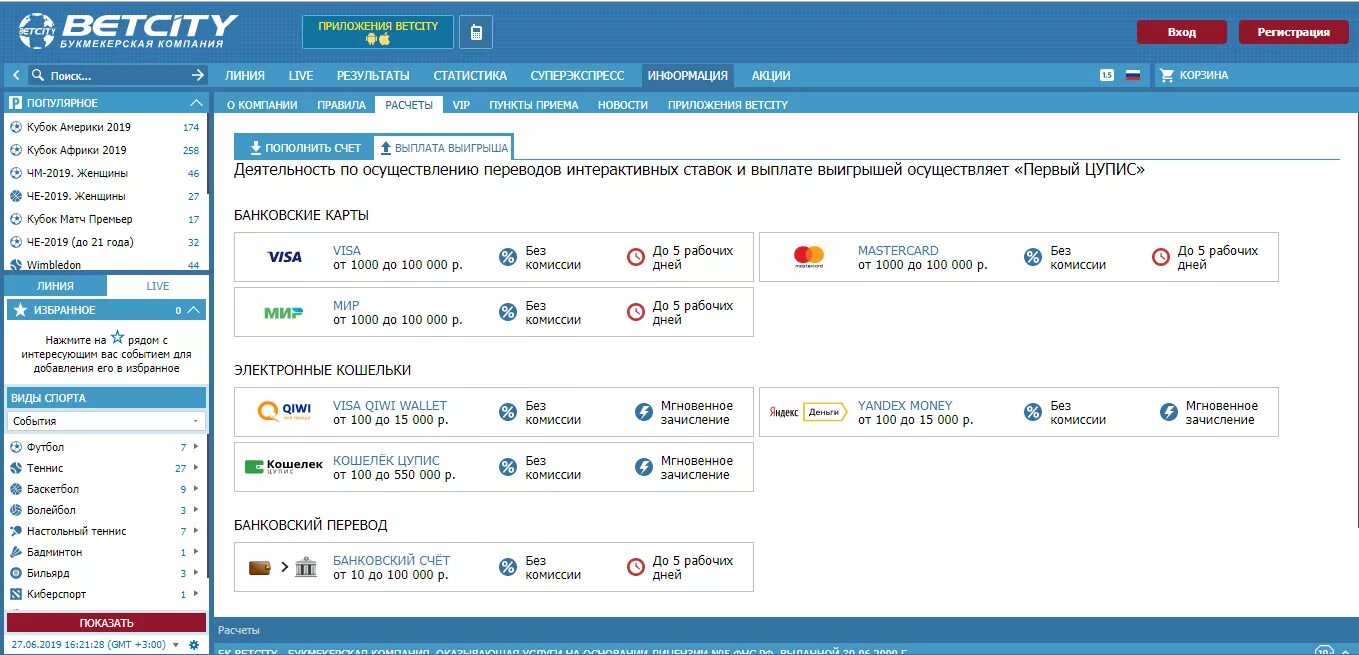The height and width of the screenshot is (655, 1359).
Task: Open the Корзина cart
Action: (1194, 75)
